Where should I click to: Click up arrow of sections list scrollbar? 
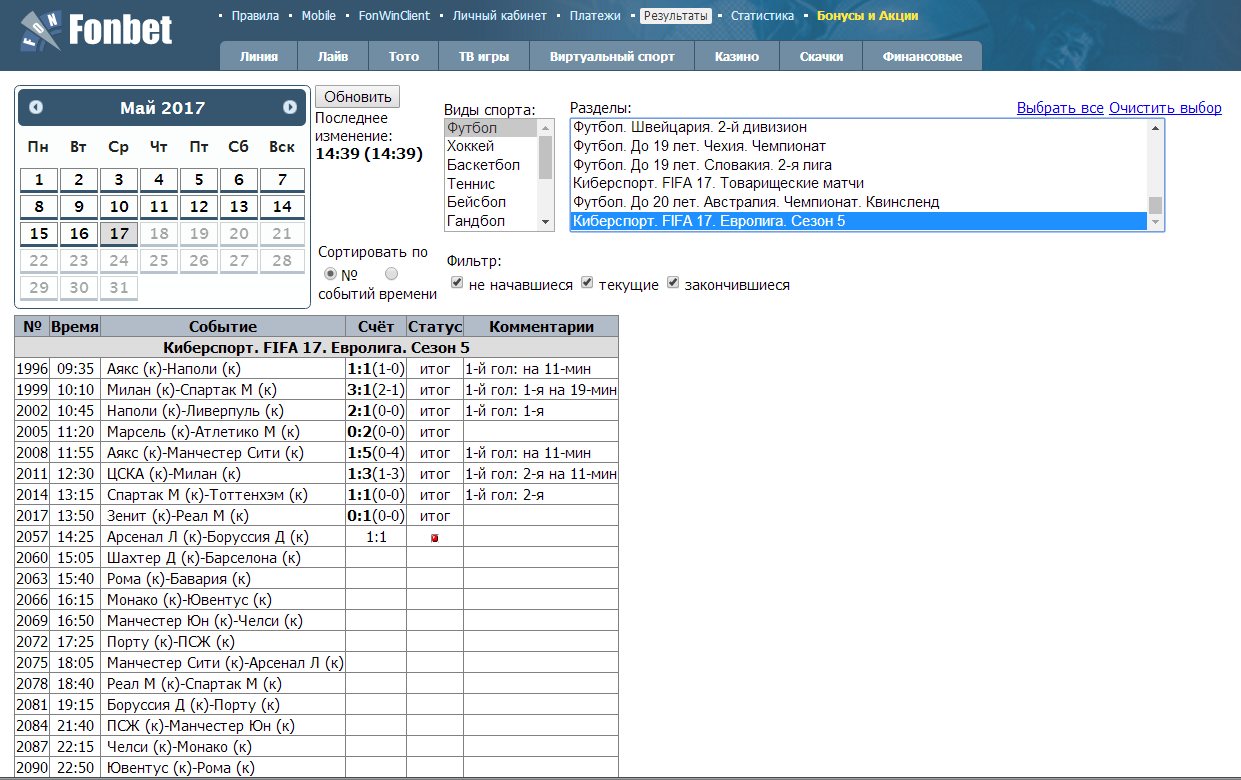(1156, 127)
